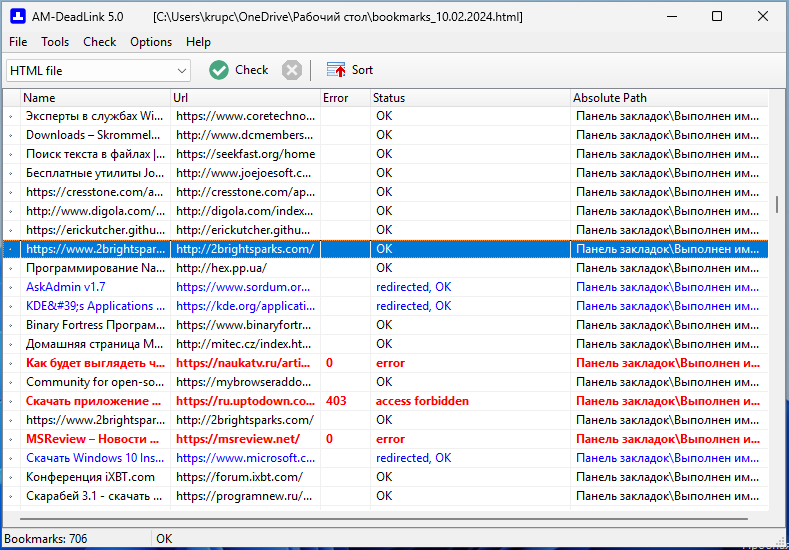Select the red 'Как будет выглядеть ч...' bookmark
The width and height of the screenshot is (789, 550).
pos(96,363)
